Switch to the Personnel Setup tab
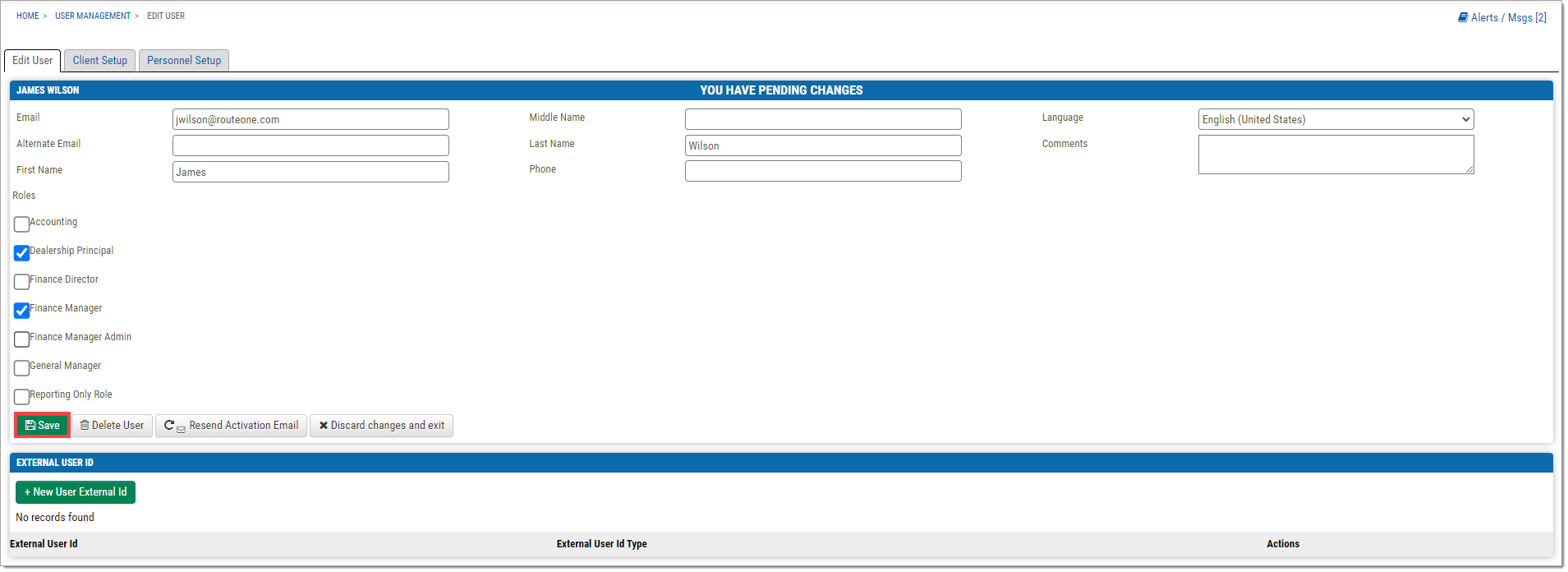This screenshot has height=572, width=1568. point(184,61)
